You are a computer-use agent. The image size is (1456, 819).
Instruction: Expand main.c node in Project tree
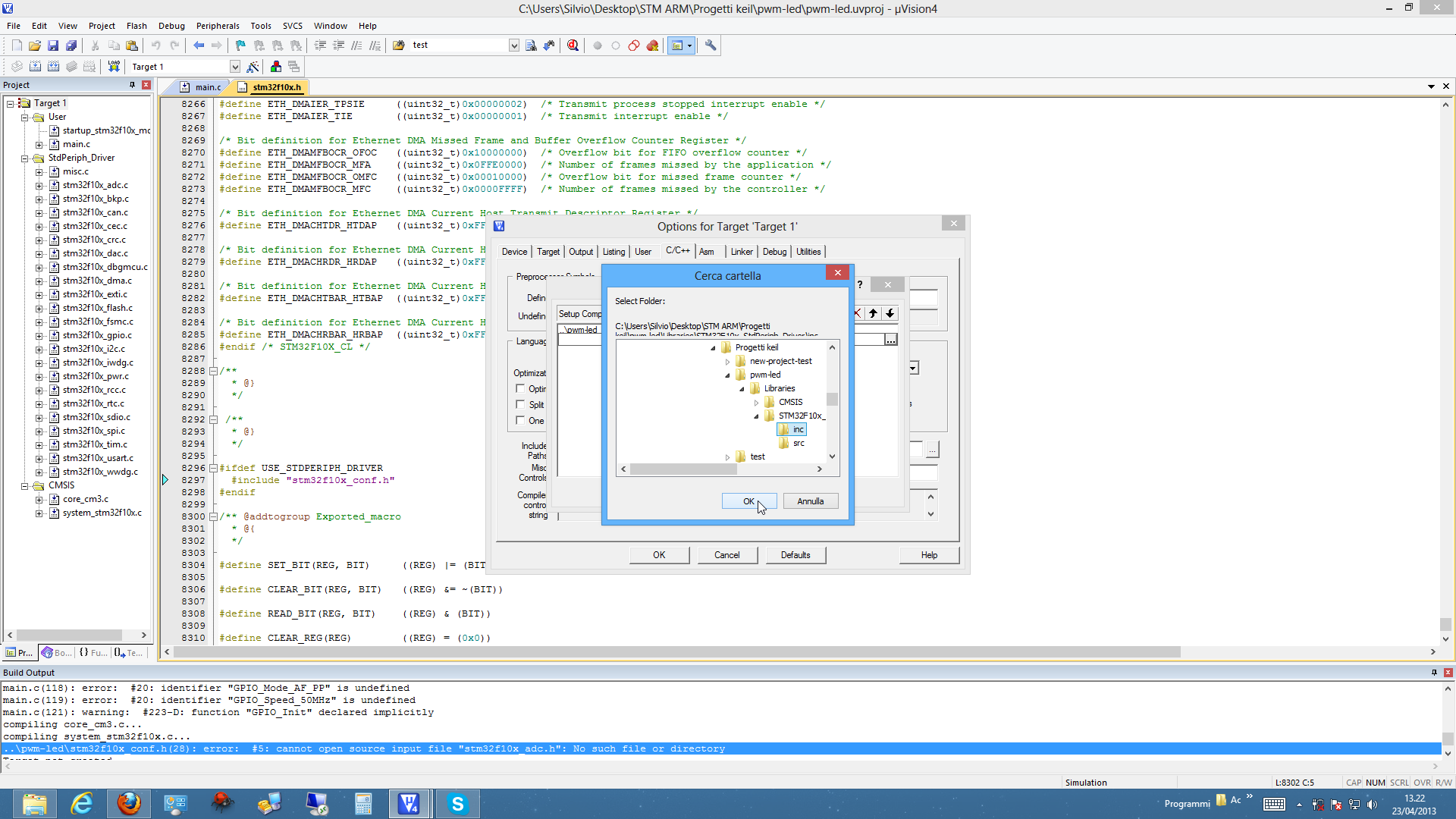[39, 144]
